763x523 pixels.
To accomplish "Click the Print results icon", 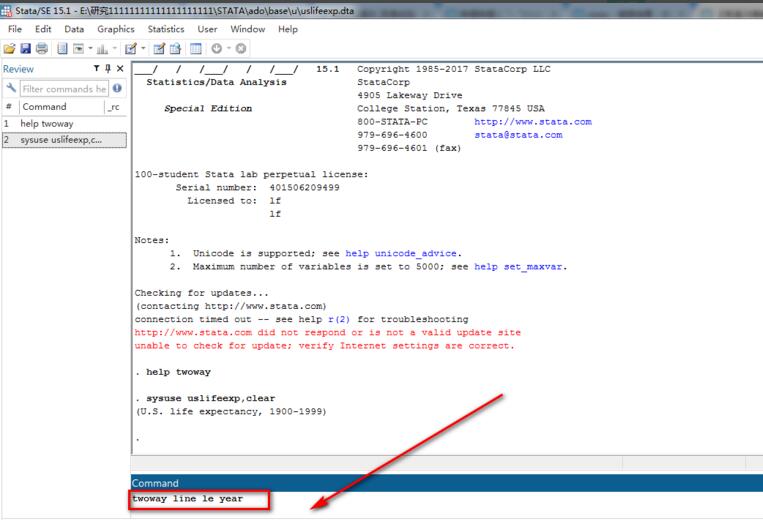I will click(x=42, y=48).
